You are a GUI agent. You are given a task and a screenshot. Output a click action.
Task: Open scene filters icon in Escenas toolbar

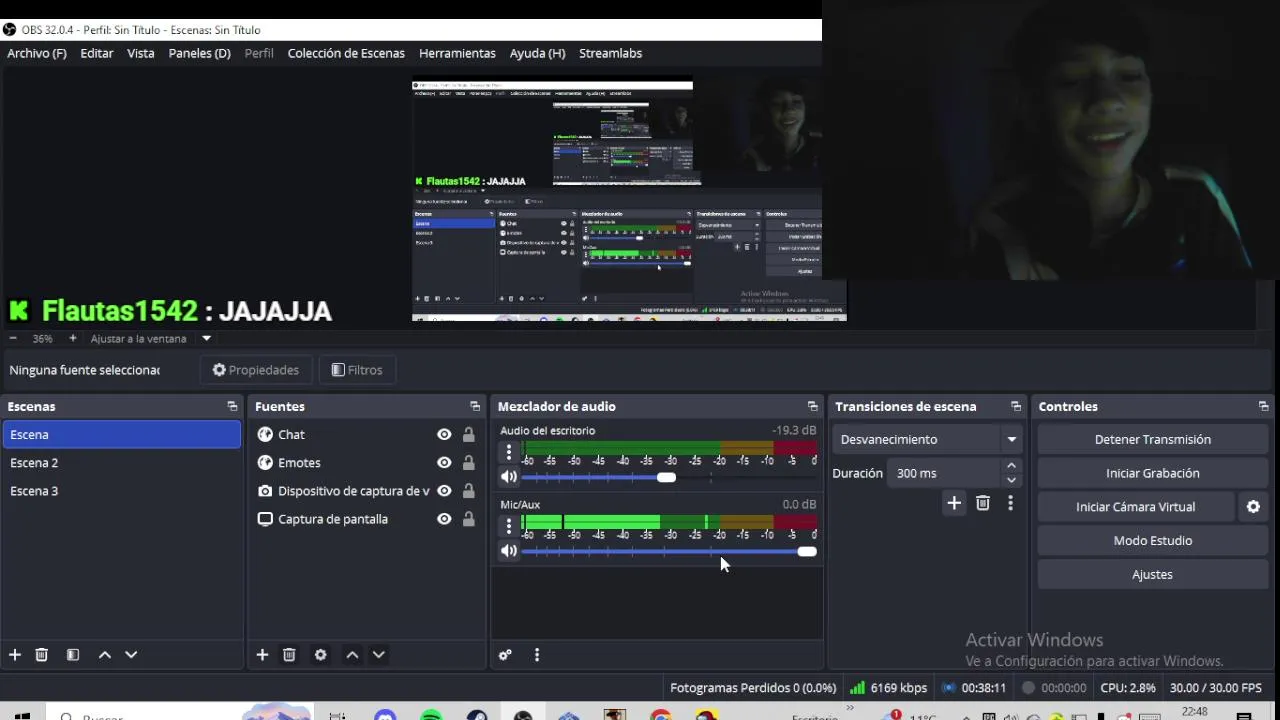click(x=73, y=655)
